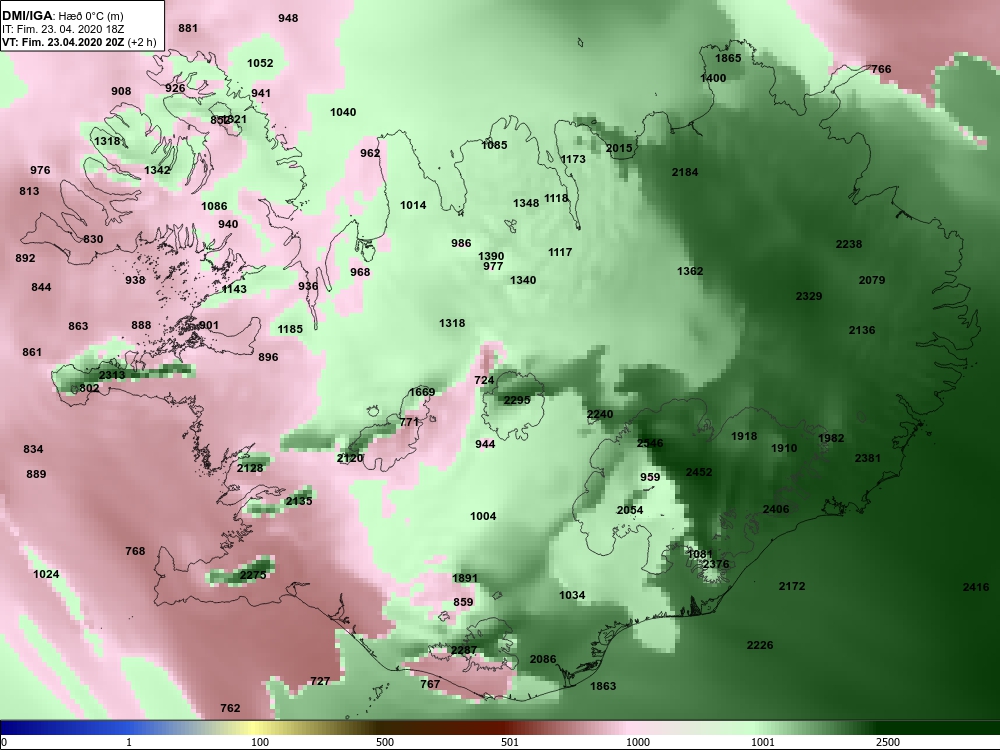Click on the value 2295 over the glacier
The height and width of the screenshot is (750, 1000).
pos(517,401)
